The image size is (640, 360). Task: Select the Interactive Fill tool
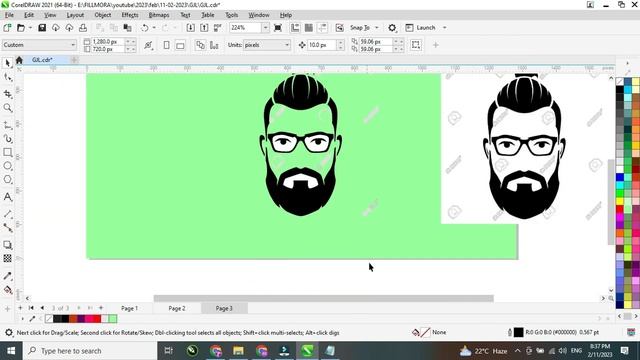click(x=7, y=290)
